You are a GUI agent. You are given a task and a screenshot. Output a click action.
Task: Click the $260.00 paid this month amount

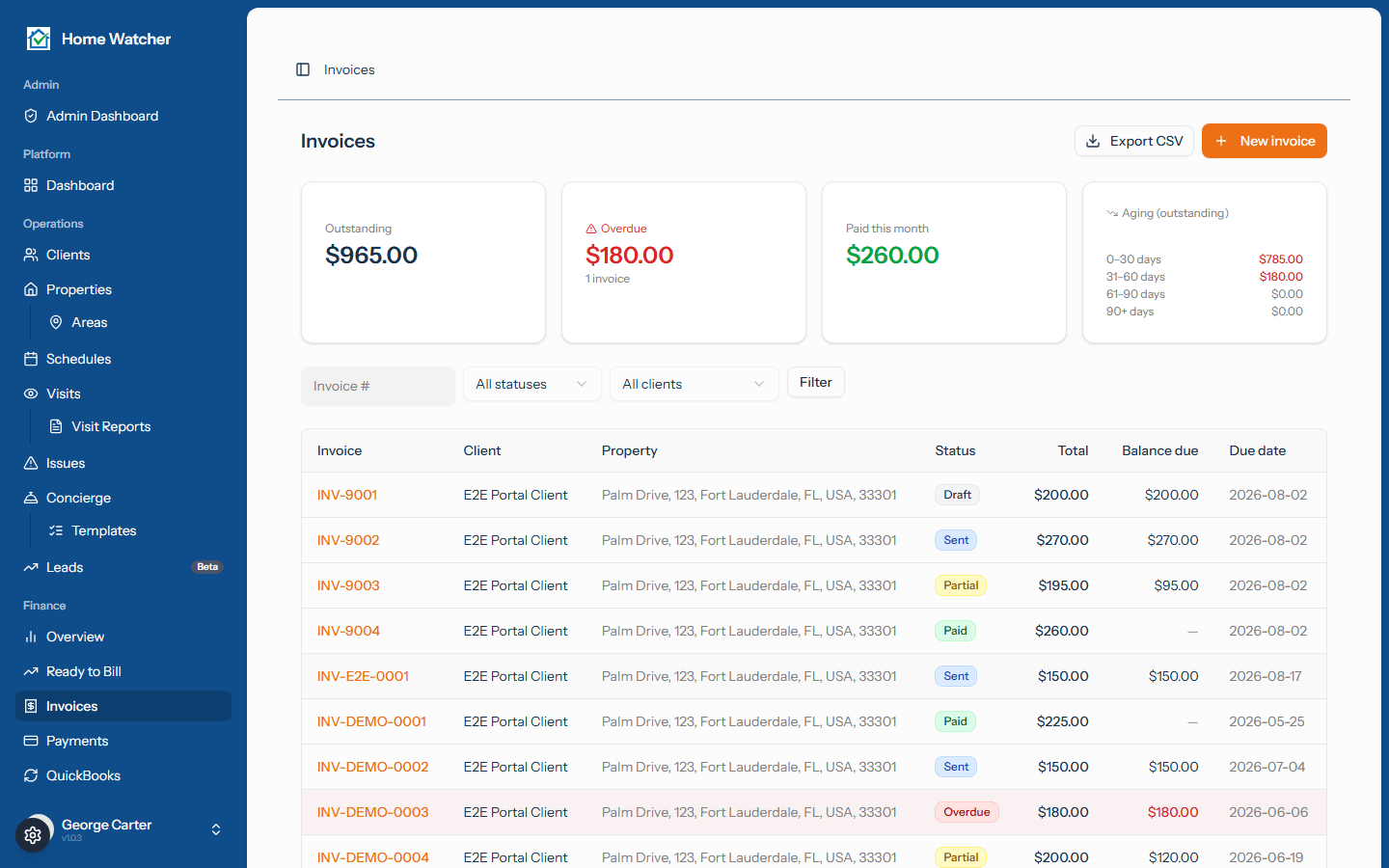(892, 255)
